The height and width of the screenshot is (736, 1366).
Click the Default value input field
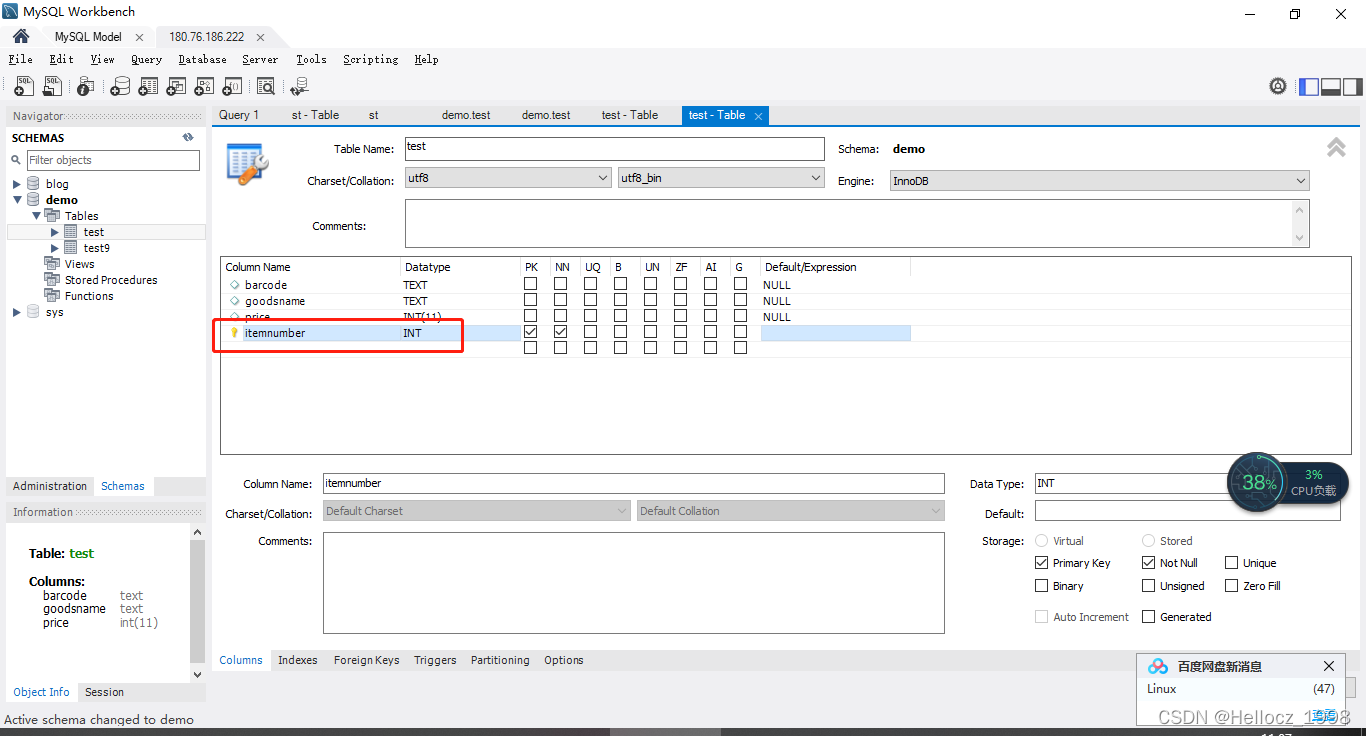coord(1187,511)
